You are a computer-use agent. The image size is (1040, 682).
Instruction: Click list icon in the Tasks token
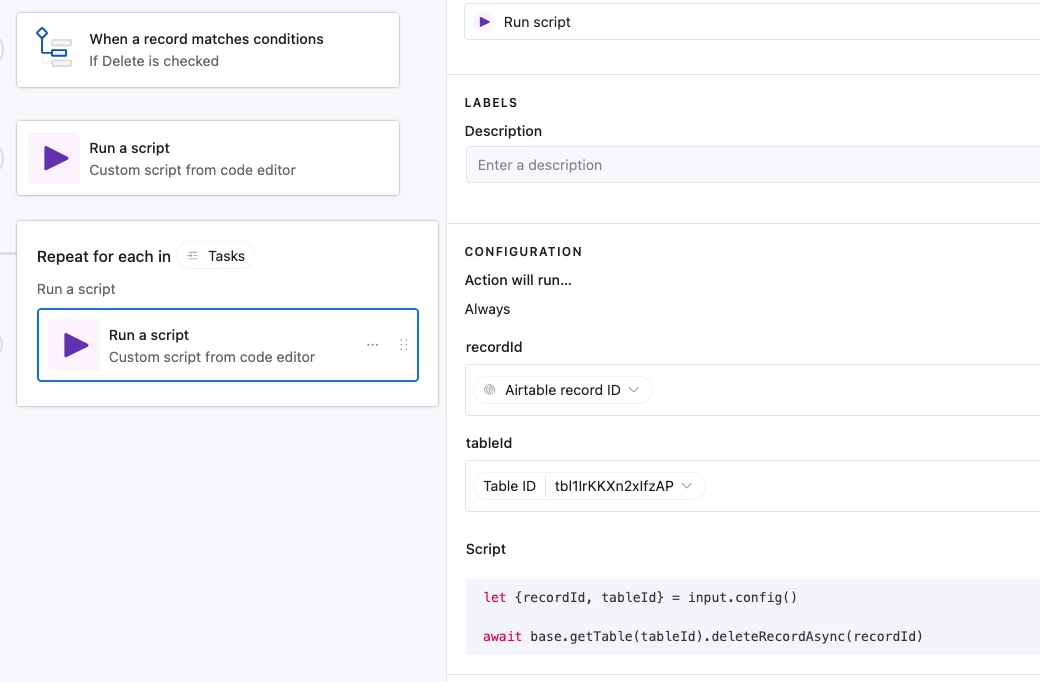click(193, 256)
